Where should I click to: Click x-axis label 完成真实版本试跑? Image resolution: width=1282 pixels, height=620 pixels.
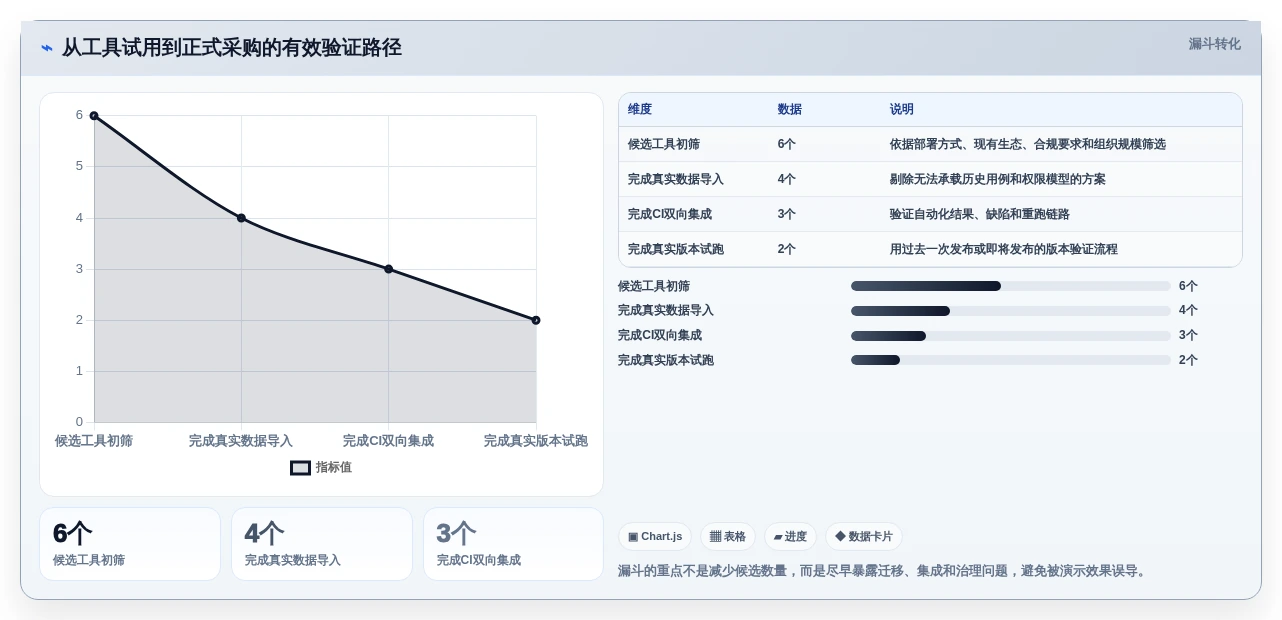click(x=536, y=441)
